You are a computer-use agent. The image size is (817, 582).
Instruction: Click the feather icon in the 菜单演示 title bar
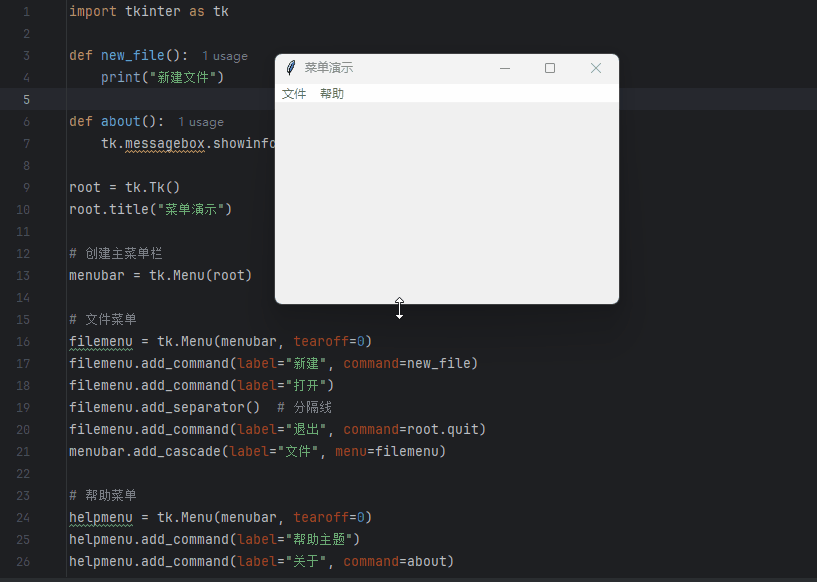tap(291, 68)
